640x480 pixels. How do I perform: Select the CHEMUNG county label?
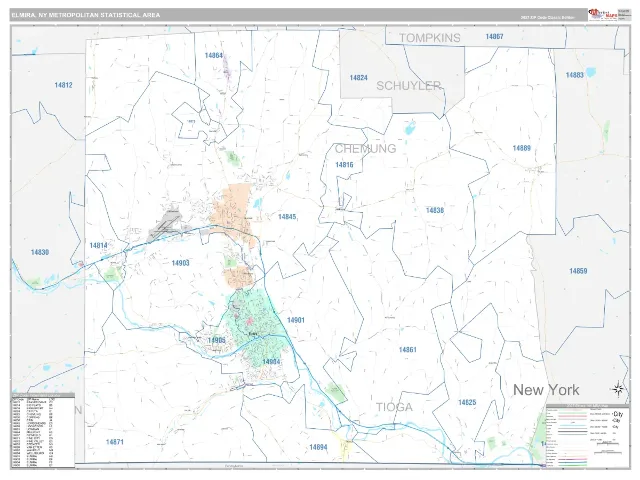tap(365, 149)
